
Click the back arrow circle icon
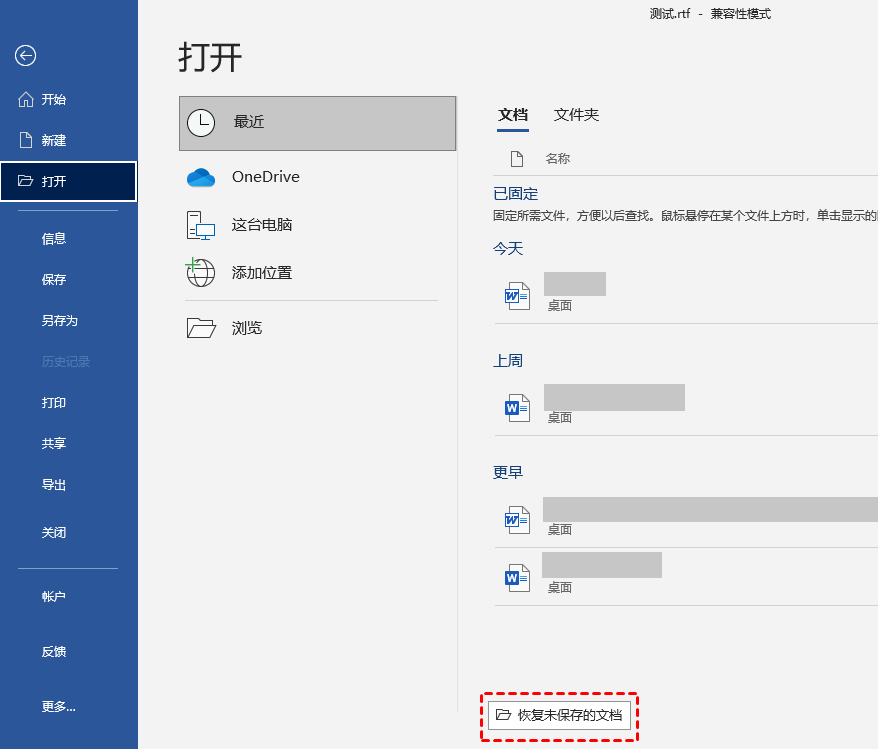point(25,55)
